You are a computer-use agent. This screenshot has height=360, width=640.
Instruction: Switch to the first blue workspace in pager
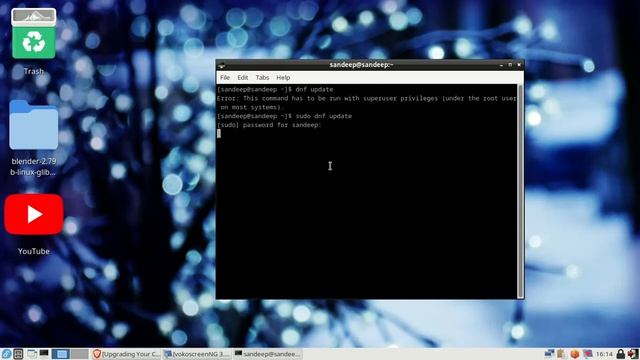[x=60, y=354]
